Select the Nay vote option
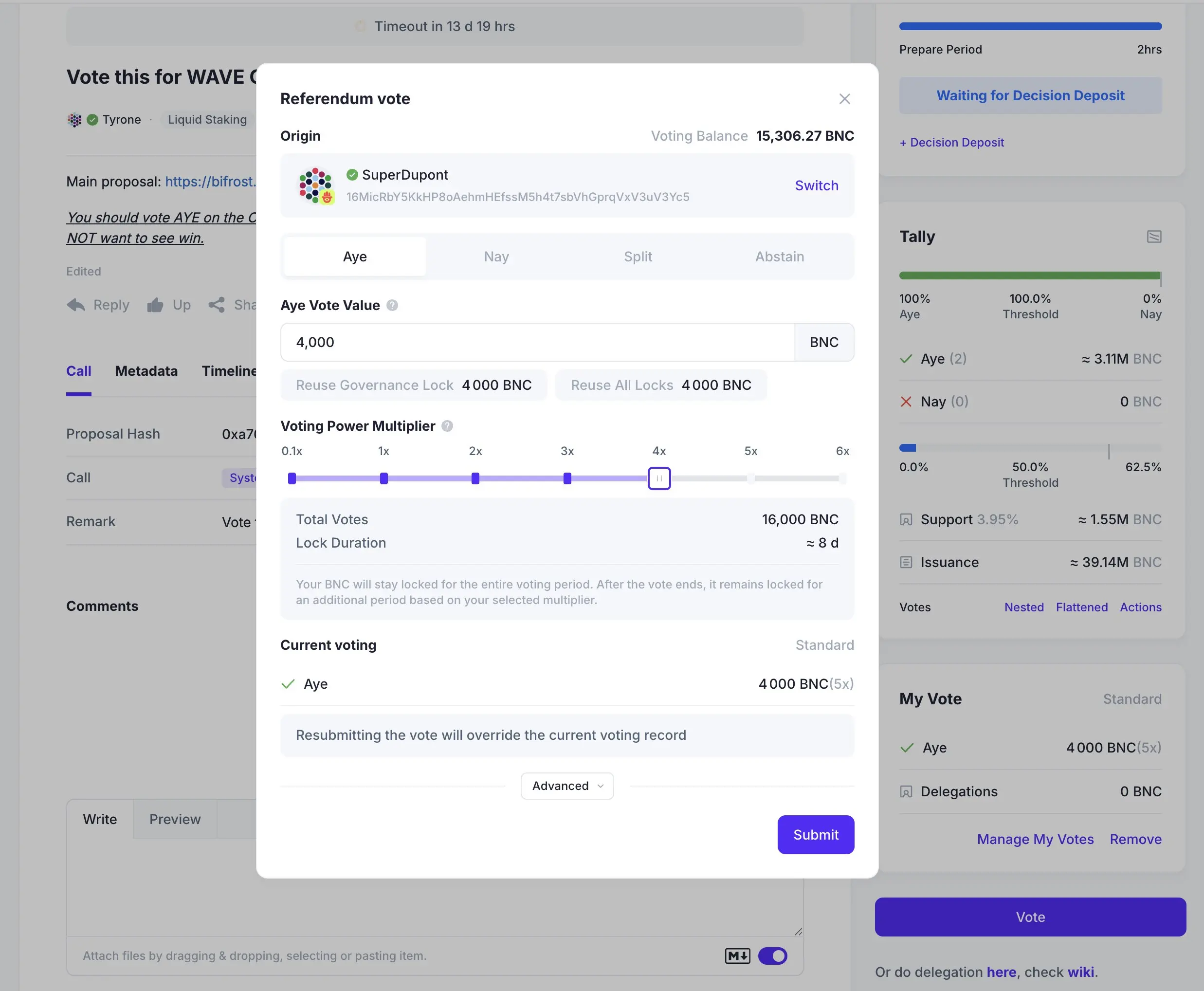Image resolution: width=1204 pixels, height=991 pixels. (x=496, y=257)
